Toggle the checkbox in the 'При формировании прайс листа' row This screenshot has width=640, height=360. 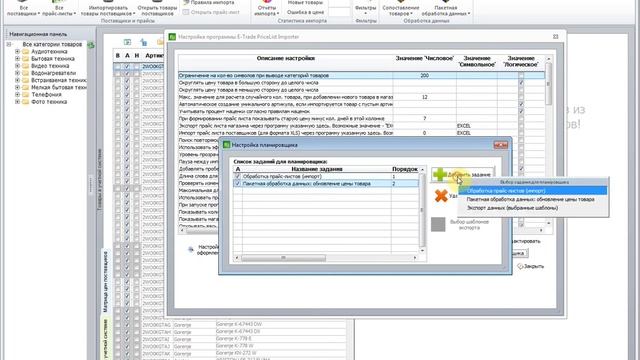point(521,118)
